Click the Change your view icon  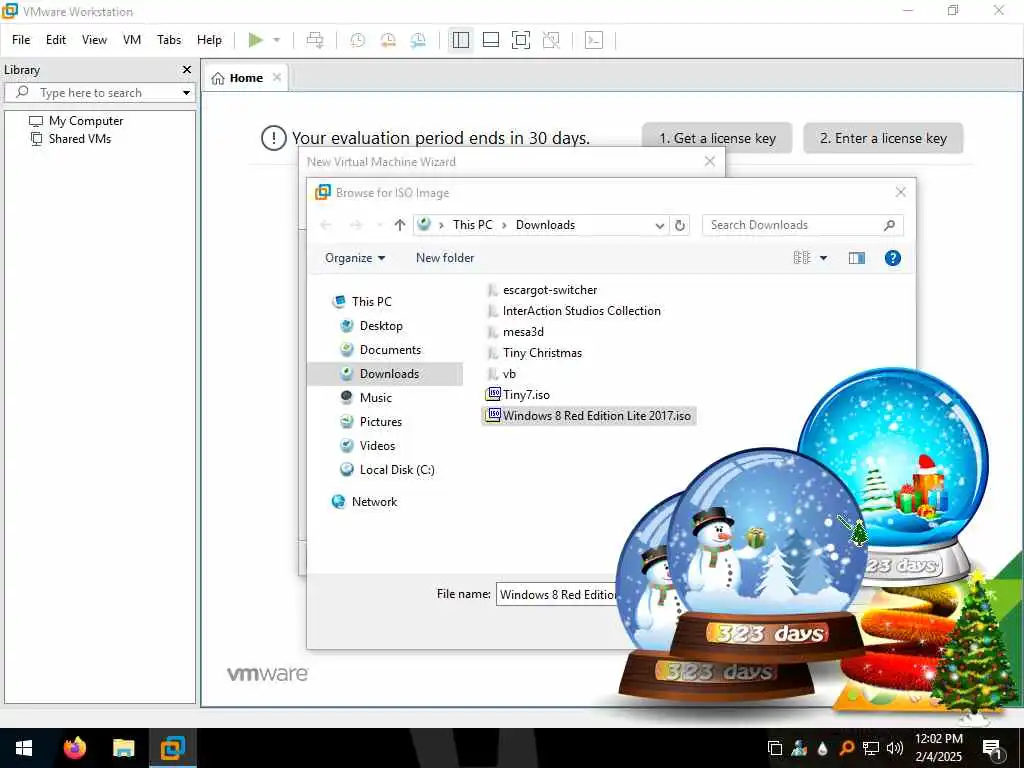click(x=802, y=258)
